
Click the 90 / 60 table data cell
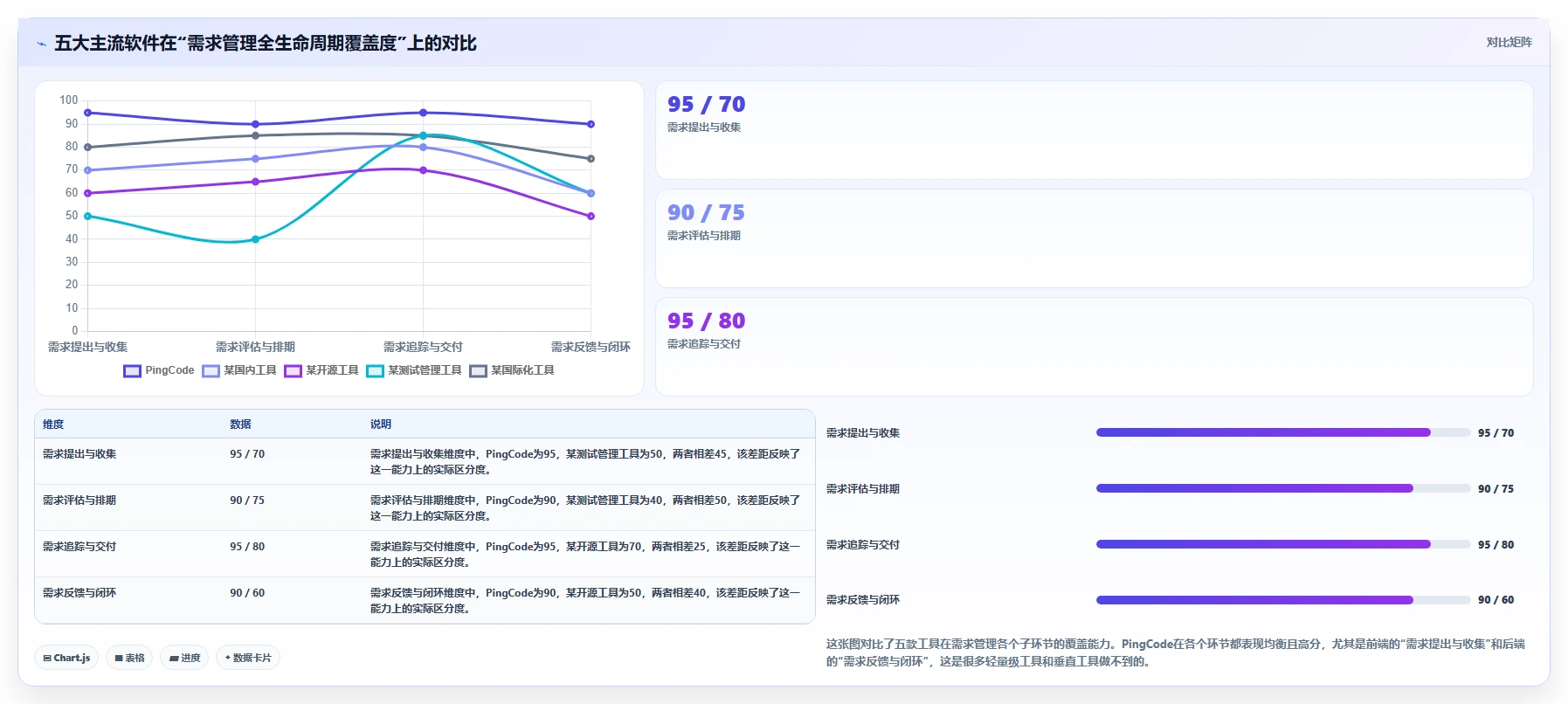247,593
